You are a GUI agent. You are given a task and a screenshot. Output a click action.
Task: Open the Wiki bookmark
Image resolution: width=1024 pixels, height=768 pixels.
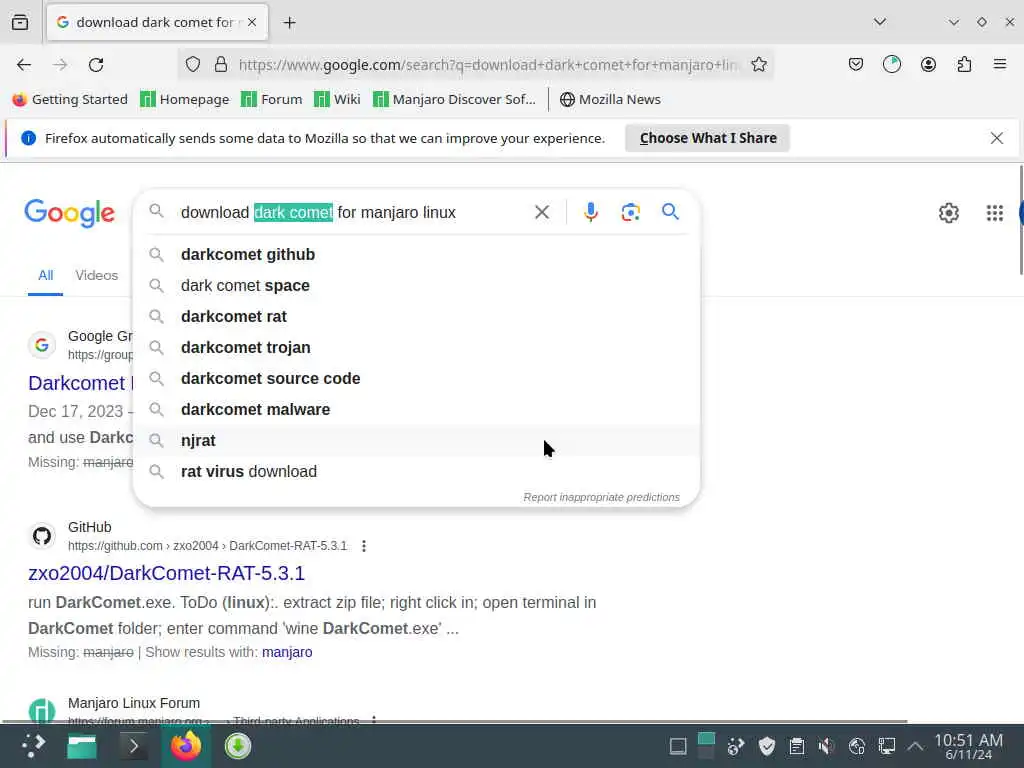pos(337,99)
